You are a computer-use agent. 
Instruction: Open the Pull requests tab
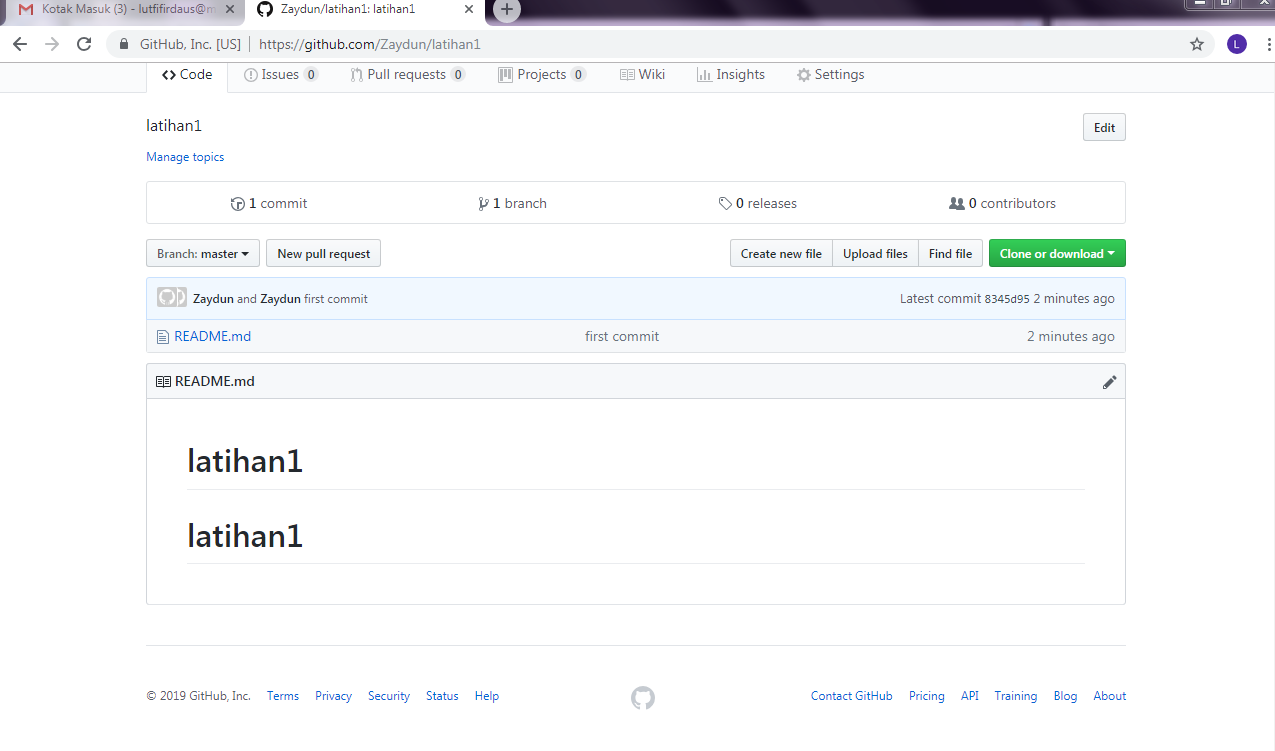coord(407,75)
